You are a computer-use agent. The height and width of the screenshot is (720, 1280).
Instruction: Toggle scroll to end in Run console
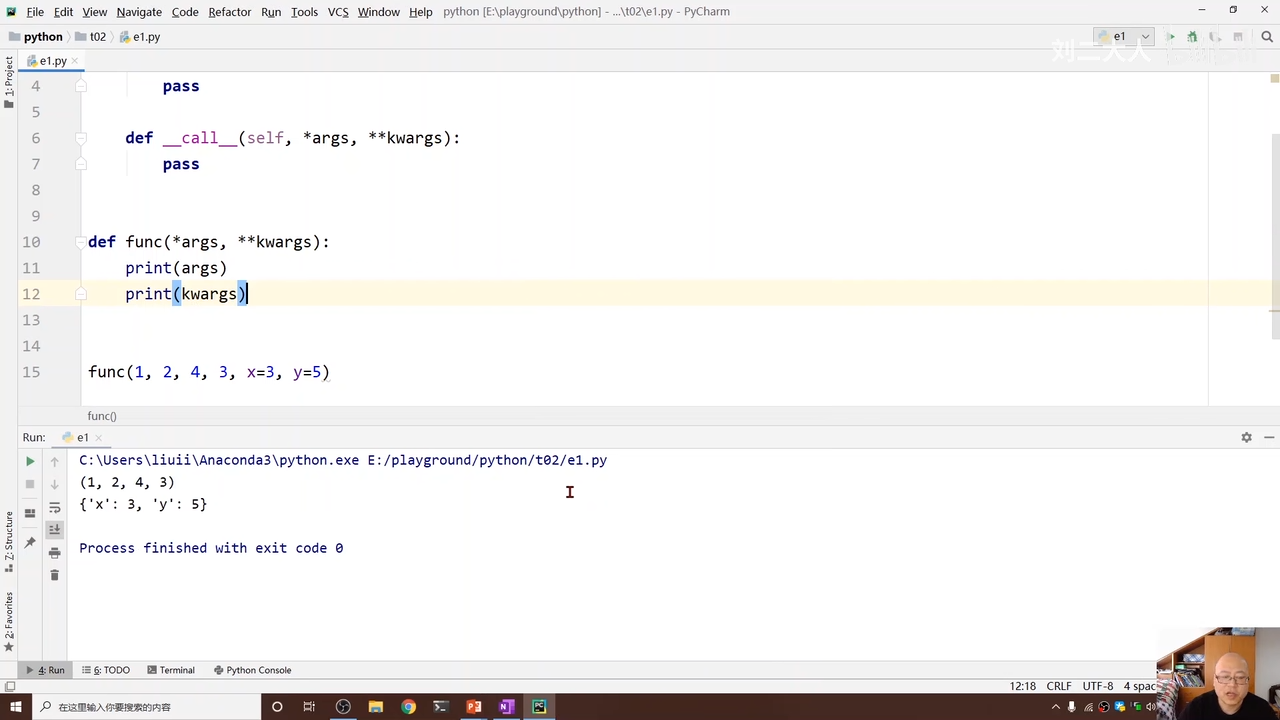point(55,530)
